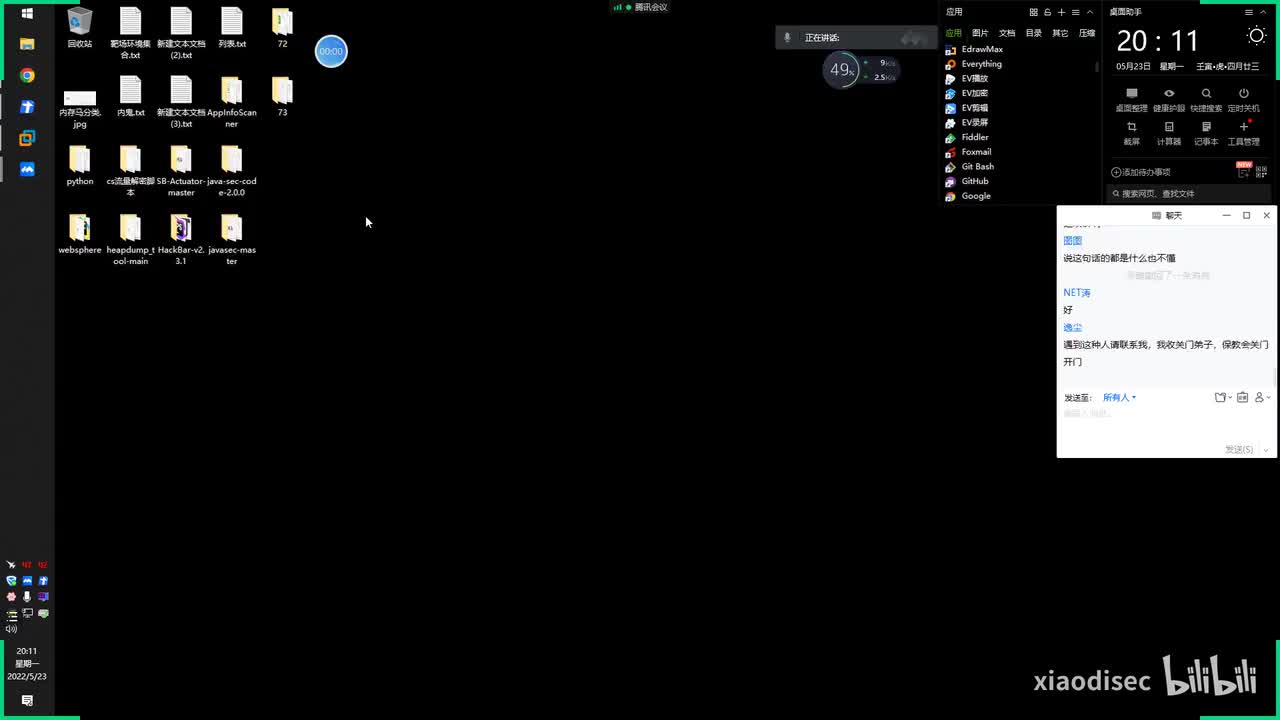Open the AppInfoScanner folder
The image size is (1280, 720).
[x=232, y=102]
